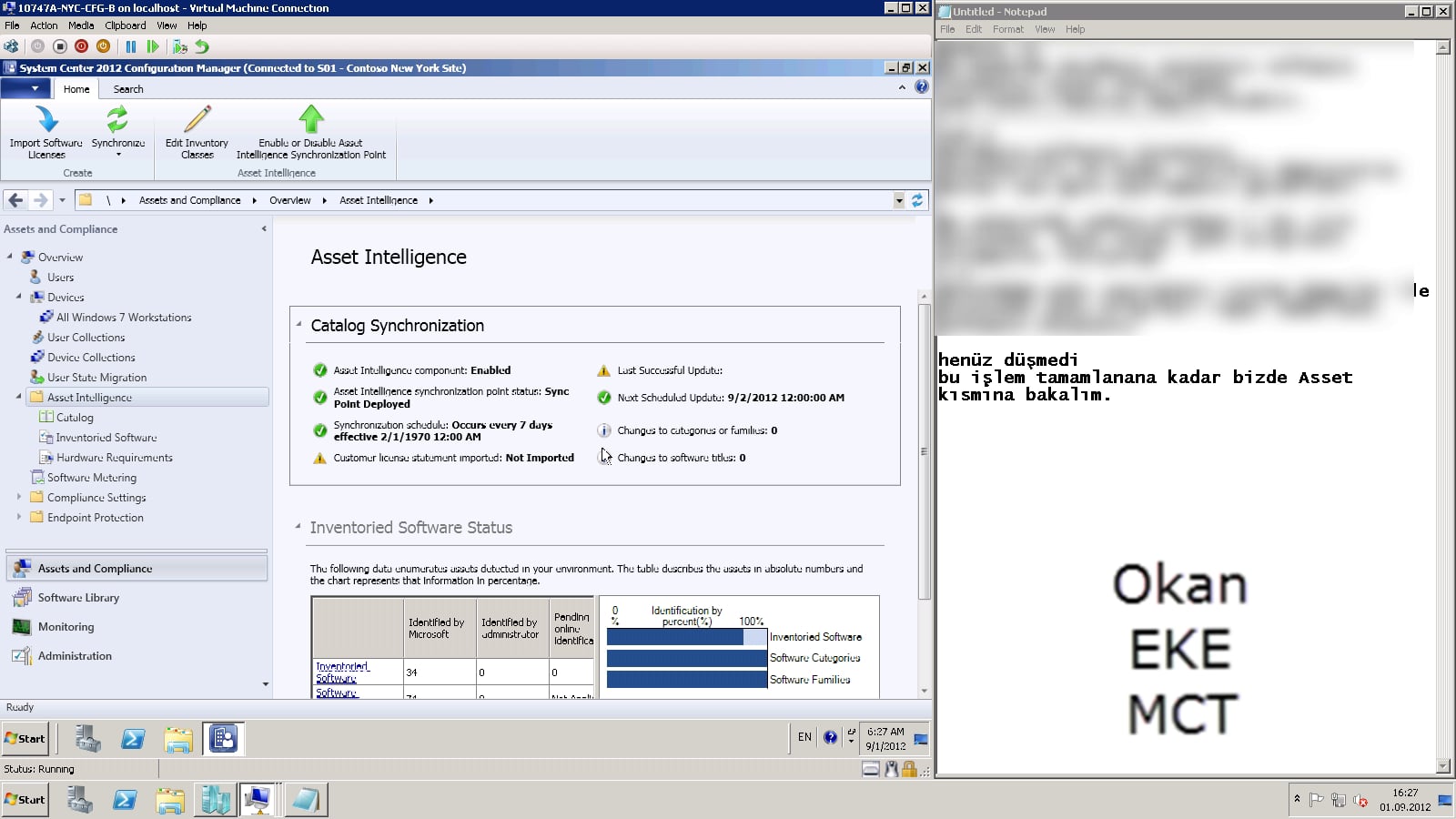Click Enable or Disable Synchronization Point icon

point(311,118)
